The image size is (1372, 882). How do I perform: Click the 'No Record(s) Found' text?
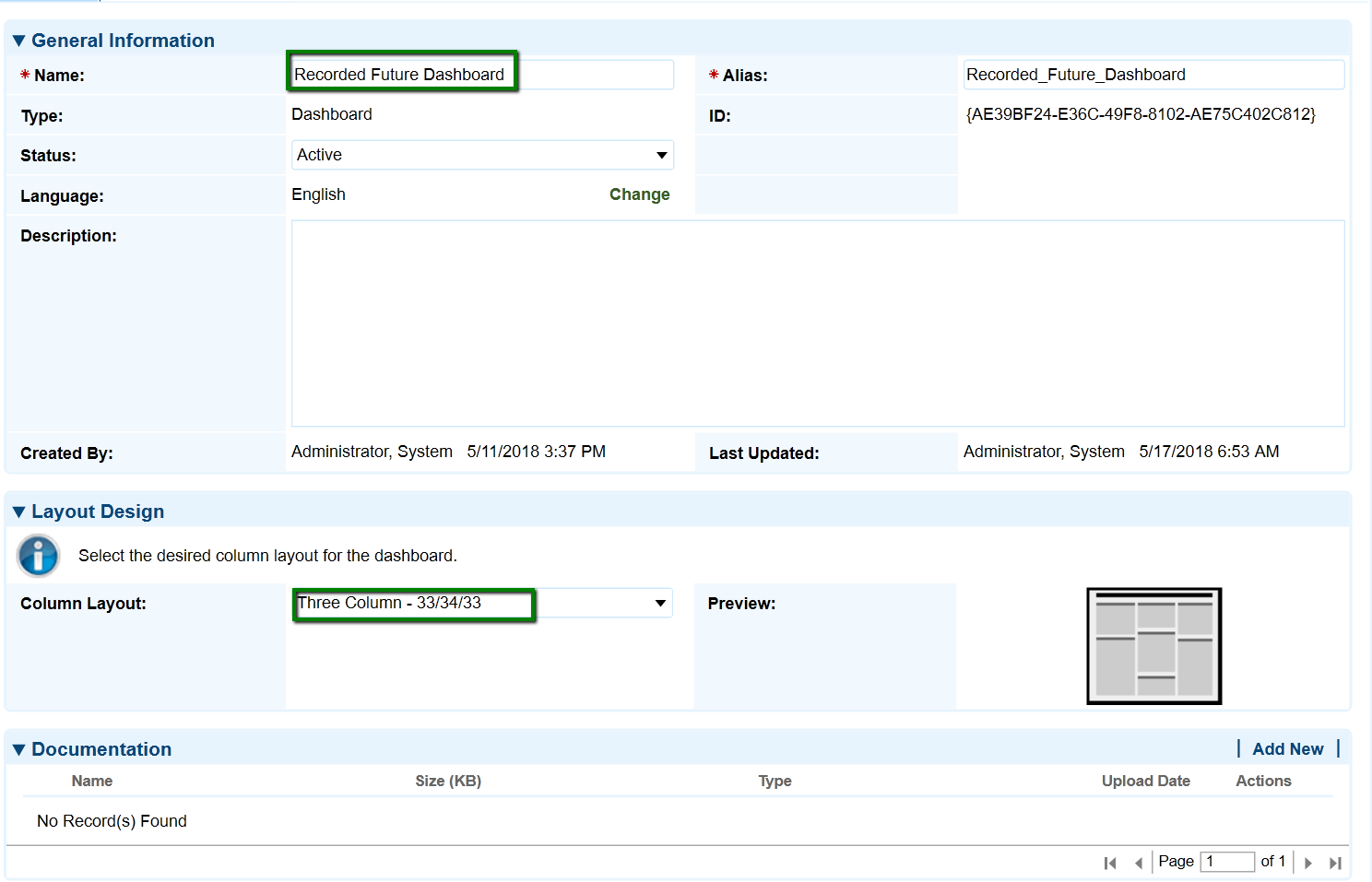[112, 821]
